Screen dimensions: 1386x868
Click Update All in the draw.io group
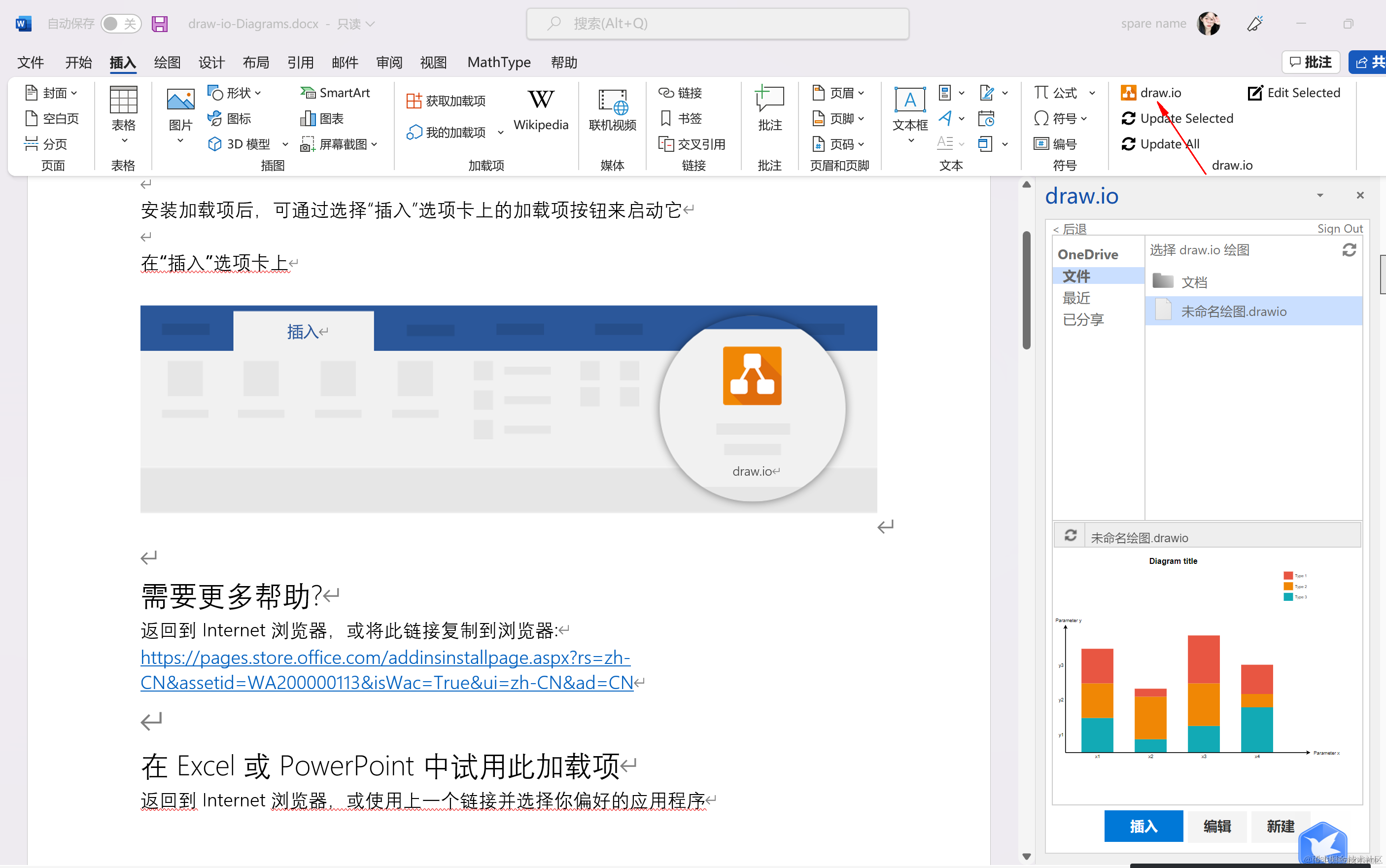1159,143
